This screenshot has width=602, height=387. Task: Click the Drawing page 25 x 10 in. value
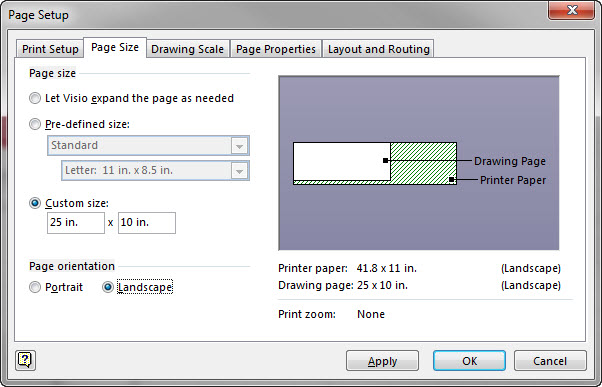tap(382, 285)
